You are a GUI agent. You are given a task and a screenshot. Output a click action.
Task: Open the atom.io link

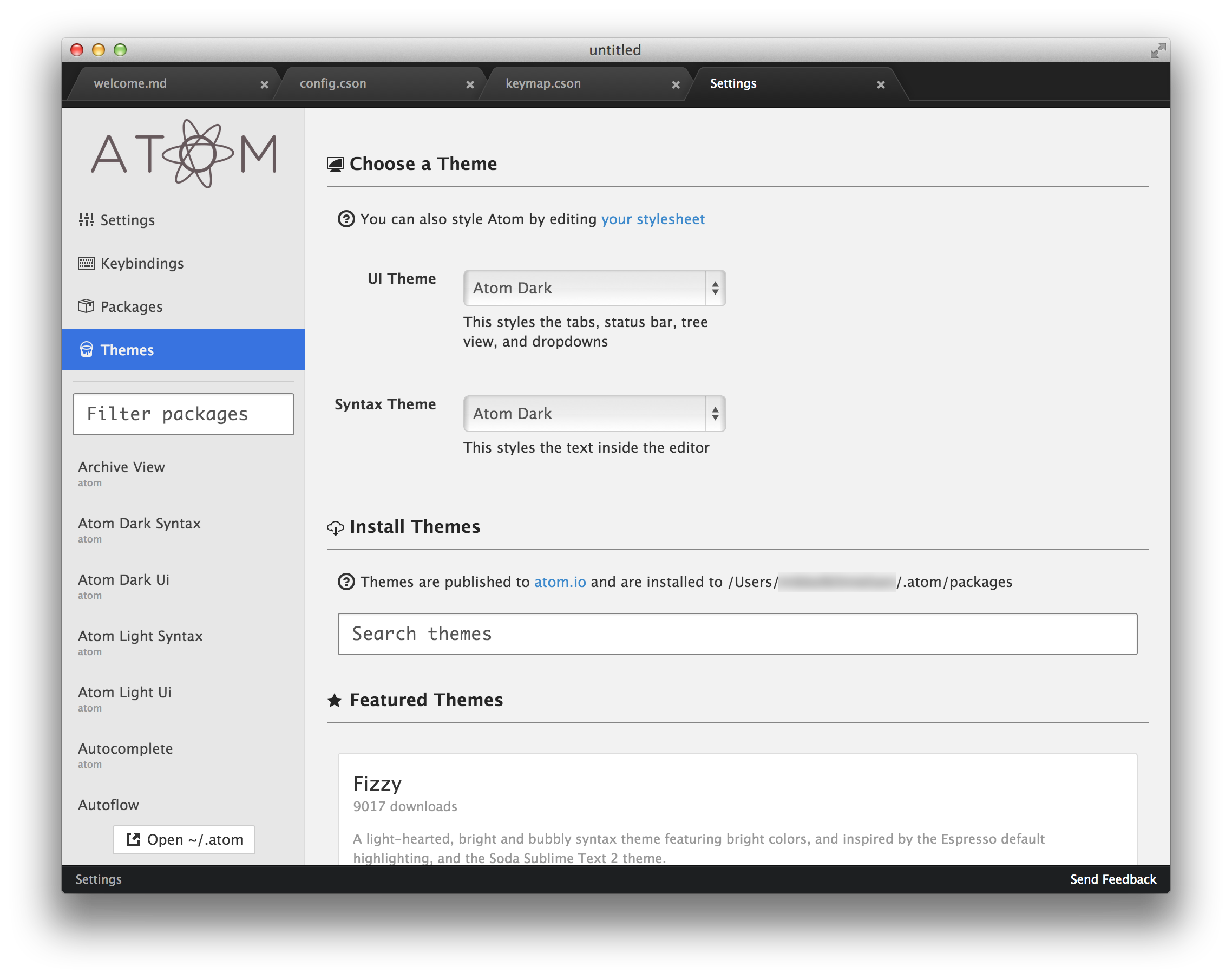(560, 582)
